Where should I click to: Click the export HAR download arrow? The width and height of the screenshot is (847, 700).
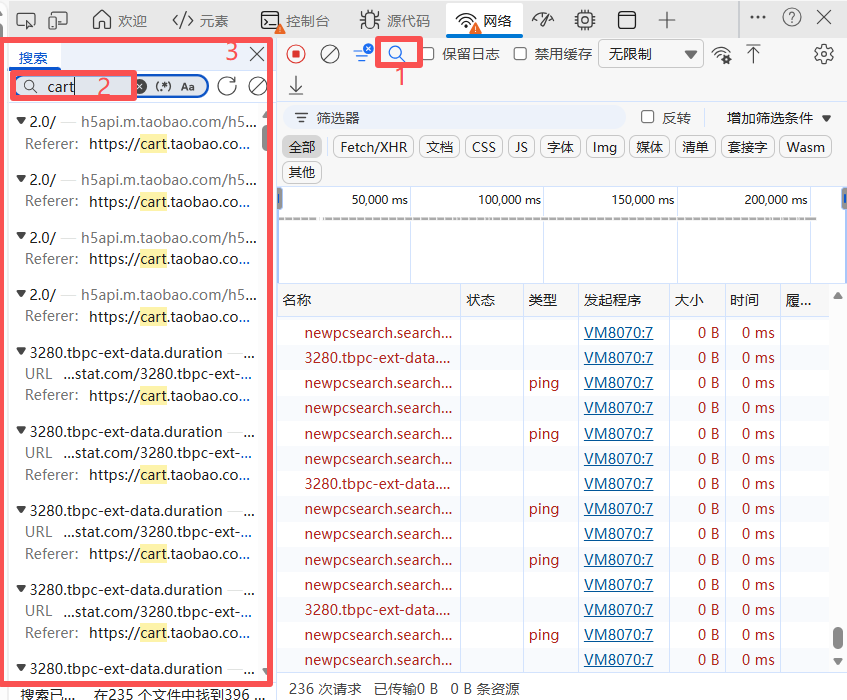coord(296,86)
